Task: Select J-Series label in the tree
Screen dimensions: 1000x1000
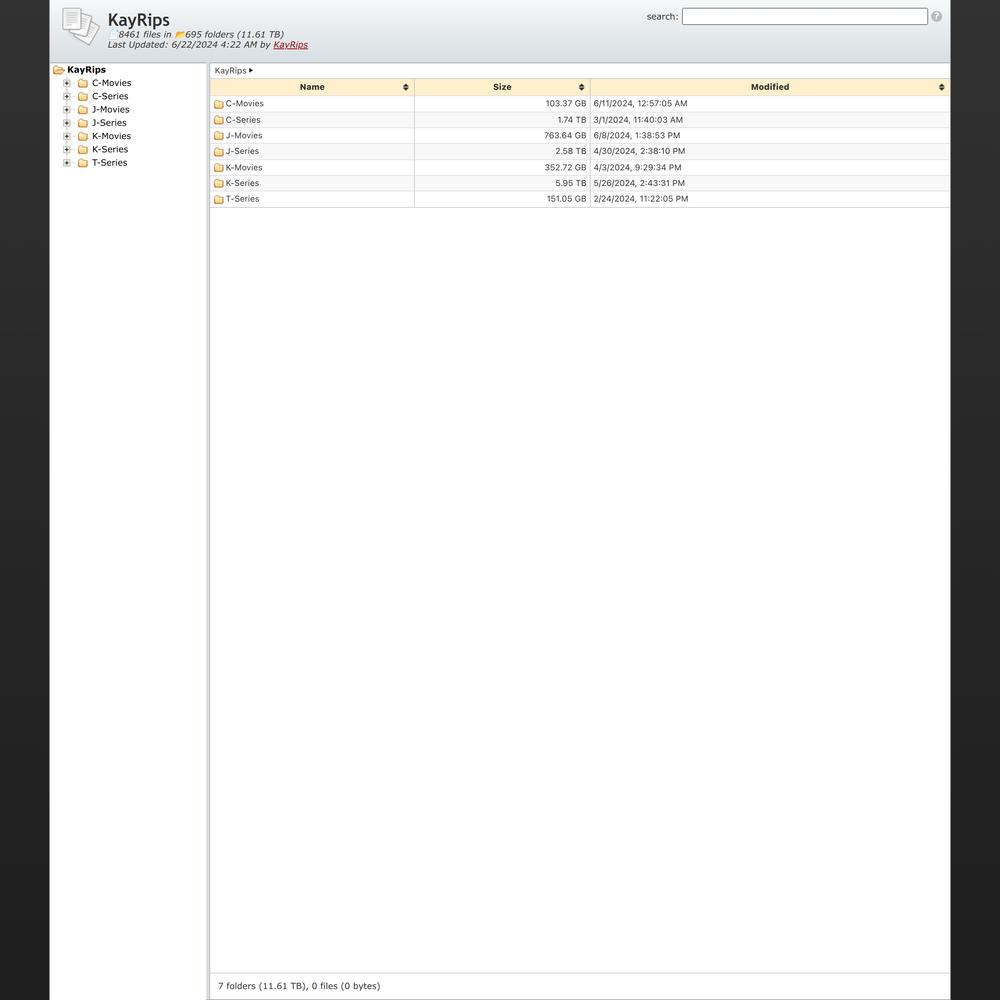Action: (109, 123)
